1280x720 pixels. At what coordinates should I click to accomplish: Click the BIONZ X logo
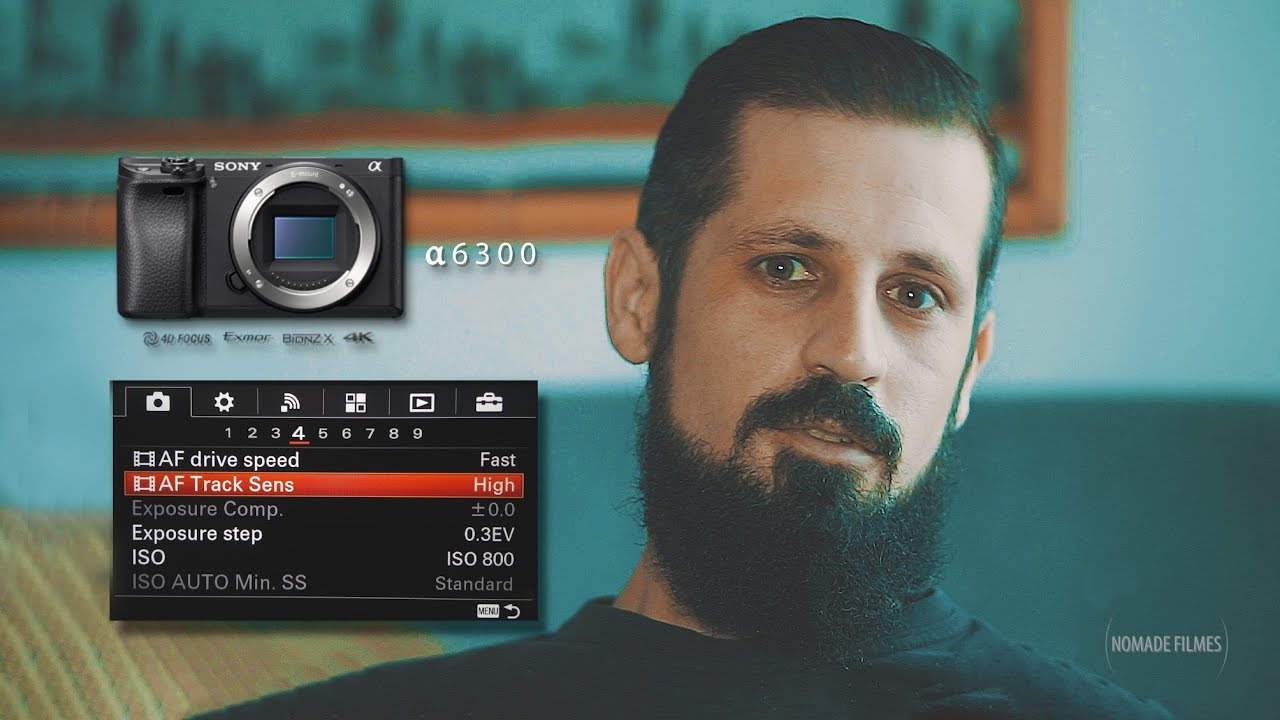pyautogui.click(x=308, y=339)
